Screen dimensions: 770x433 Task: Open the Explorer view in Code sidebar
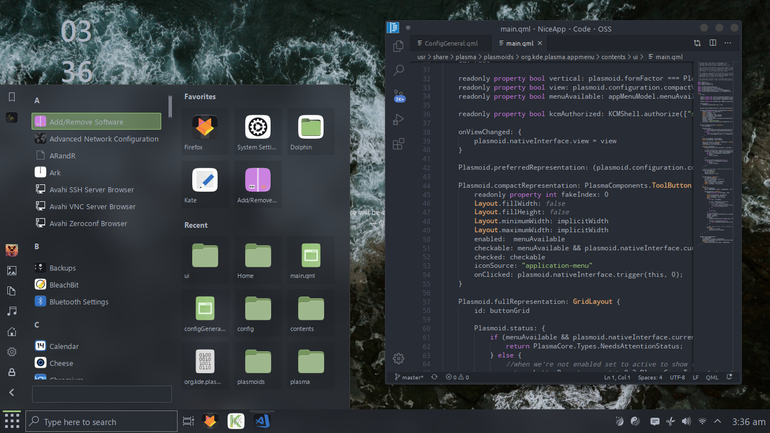(398, 46)
